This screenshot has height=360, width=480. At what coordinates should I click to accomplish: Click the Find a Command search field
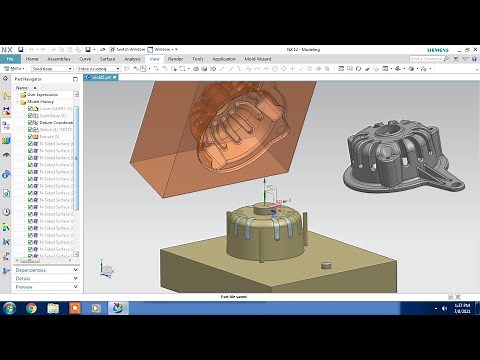[426, 59]
